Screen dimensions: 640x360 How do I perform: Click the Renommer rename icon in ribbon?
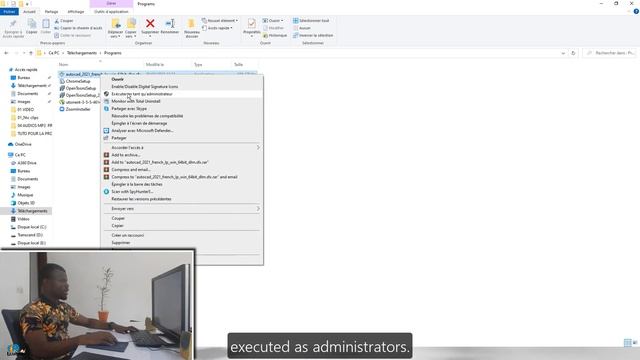(x=170, y=24)
